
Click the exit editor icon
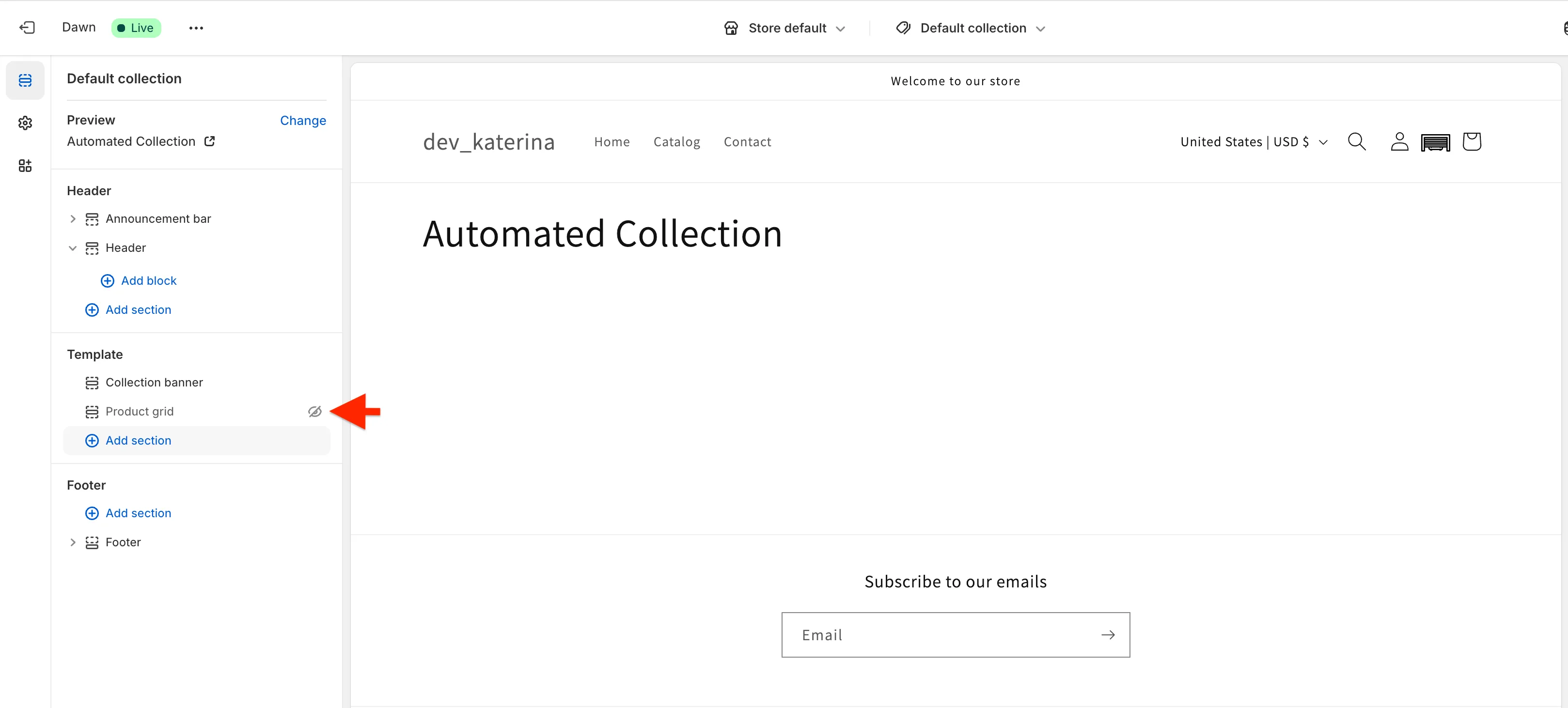click(27, 28)
